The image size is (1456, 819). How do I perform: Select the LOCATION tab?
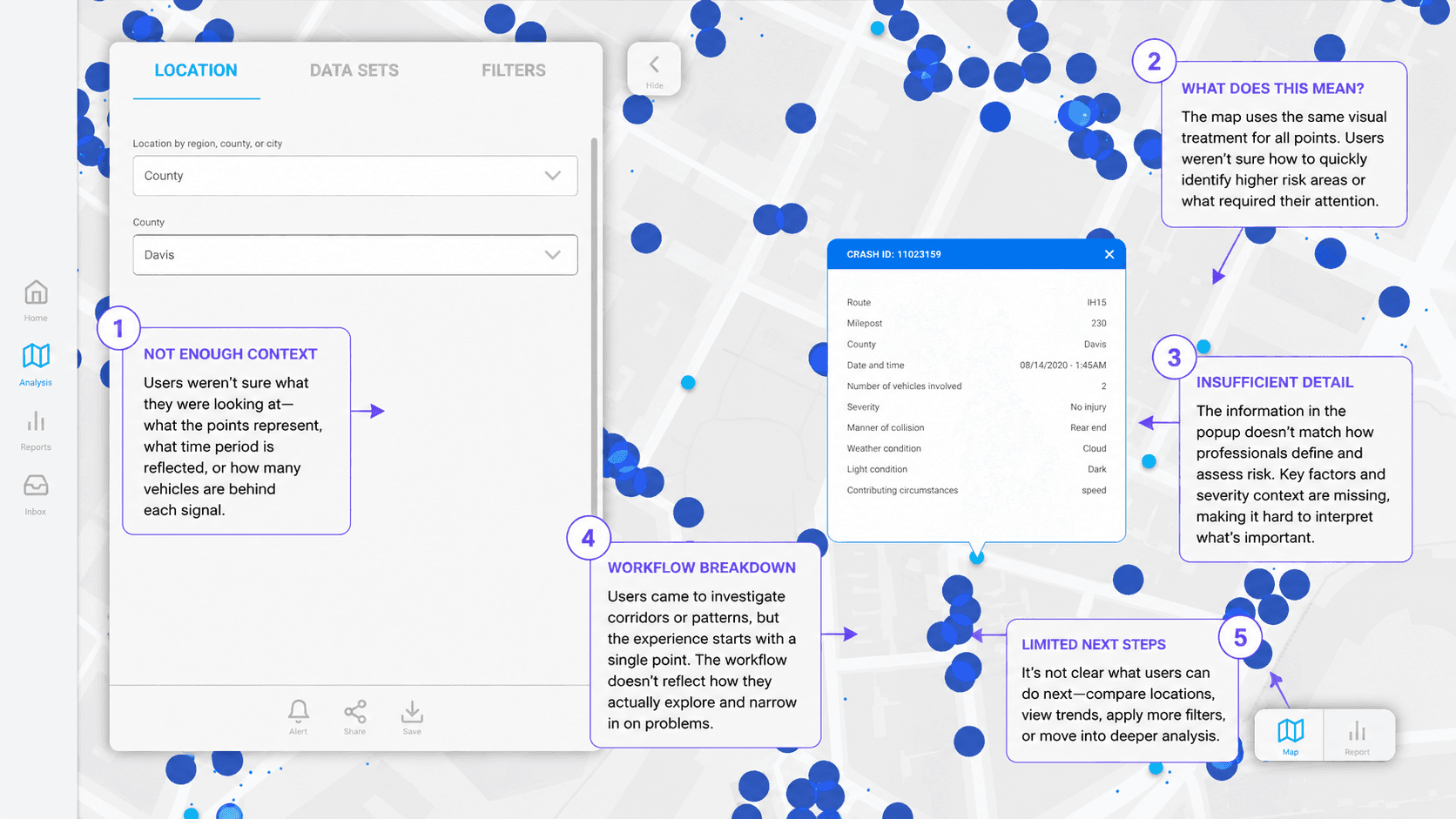point(196,70)
